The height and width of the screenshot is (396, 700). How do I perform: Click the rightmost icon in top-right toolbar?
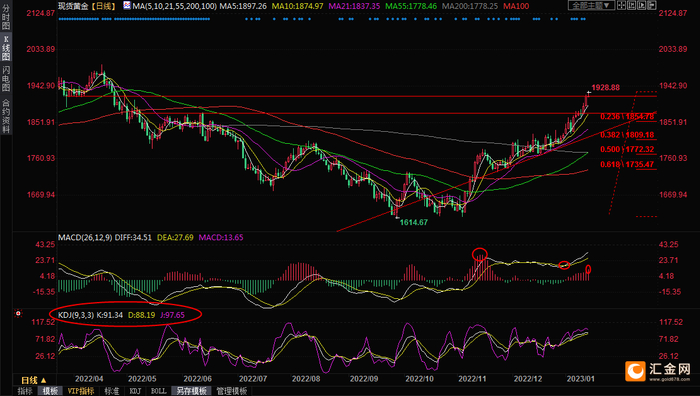tap(651, 5)
